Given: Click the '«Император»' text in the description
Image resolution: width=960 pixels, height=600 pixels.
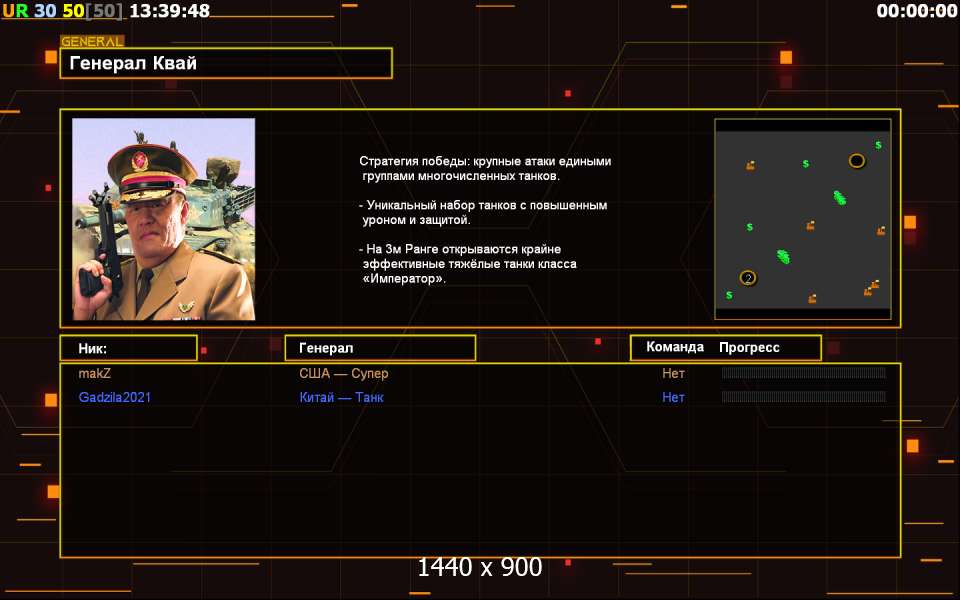Looking at the screenshot, I should coord(404,279).
